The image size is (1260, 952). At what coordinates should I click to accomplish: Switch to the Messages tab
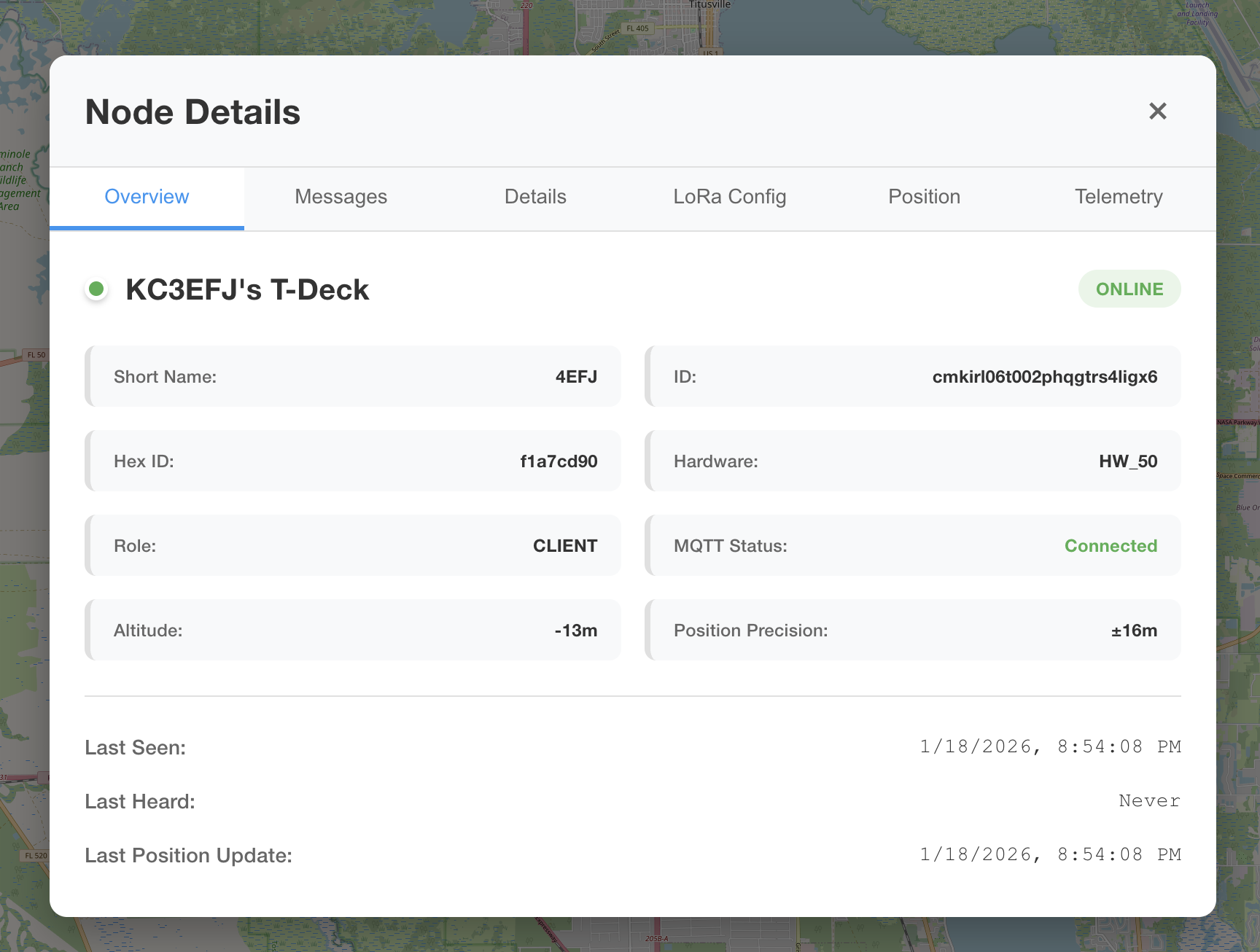(x=341, y=197)
